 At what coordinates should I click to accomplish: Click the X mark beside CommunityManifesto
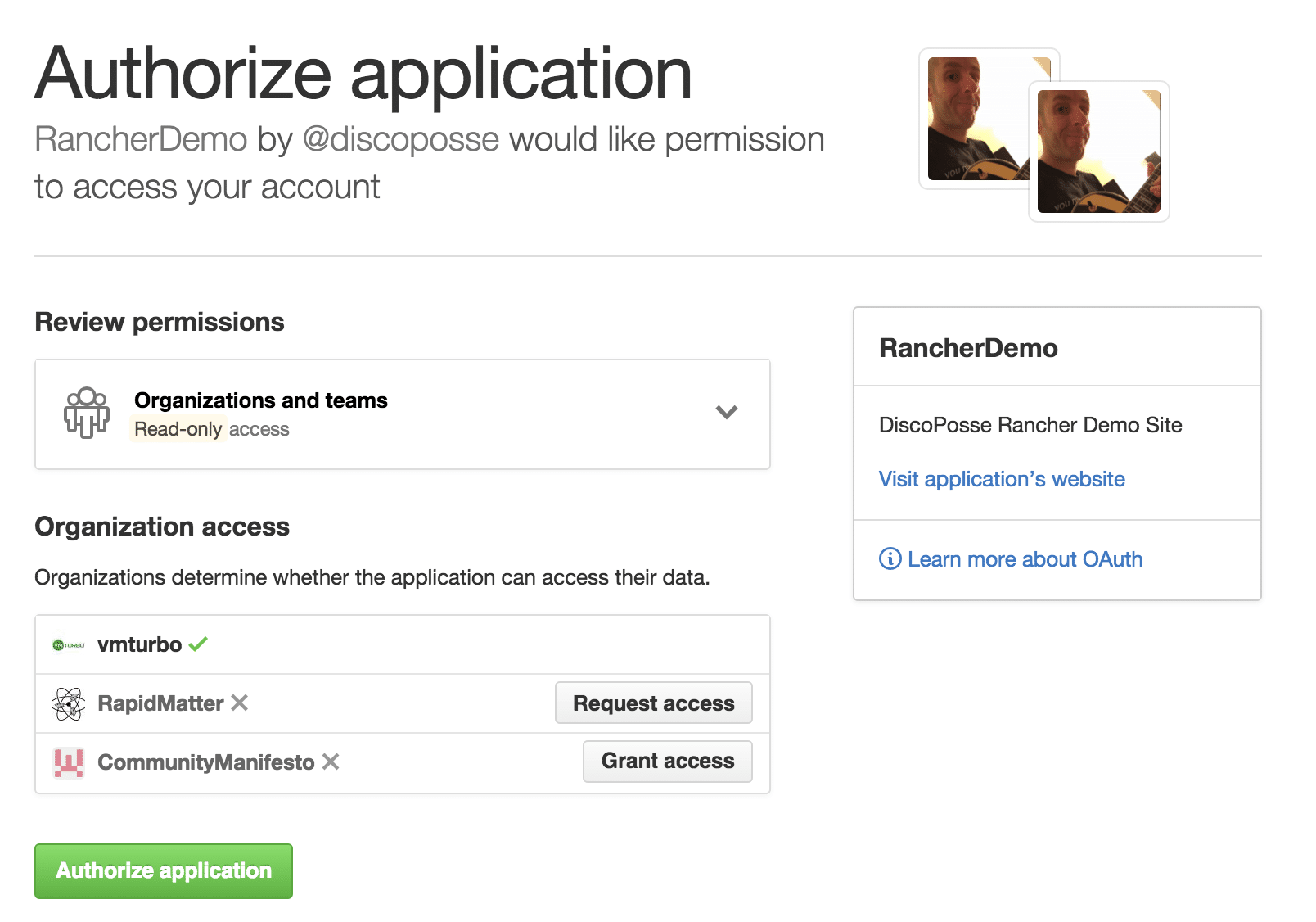coord(331,762)
